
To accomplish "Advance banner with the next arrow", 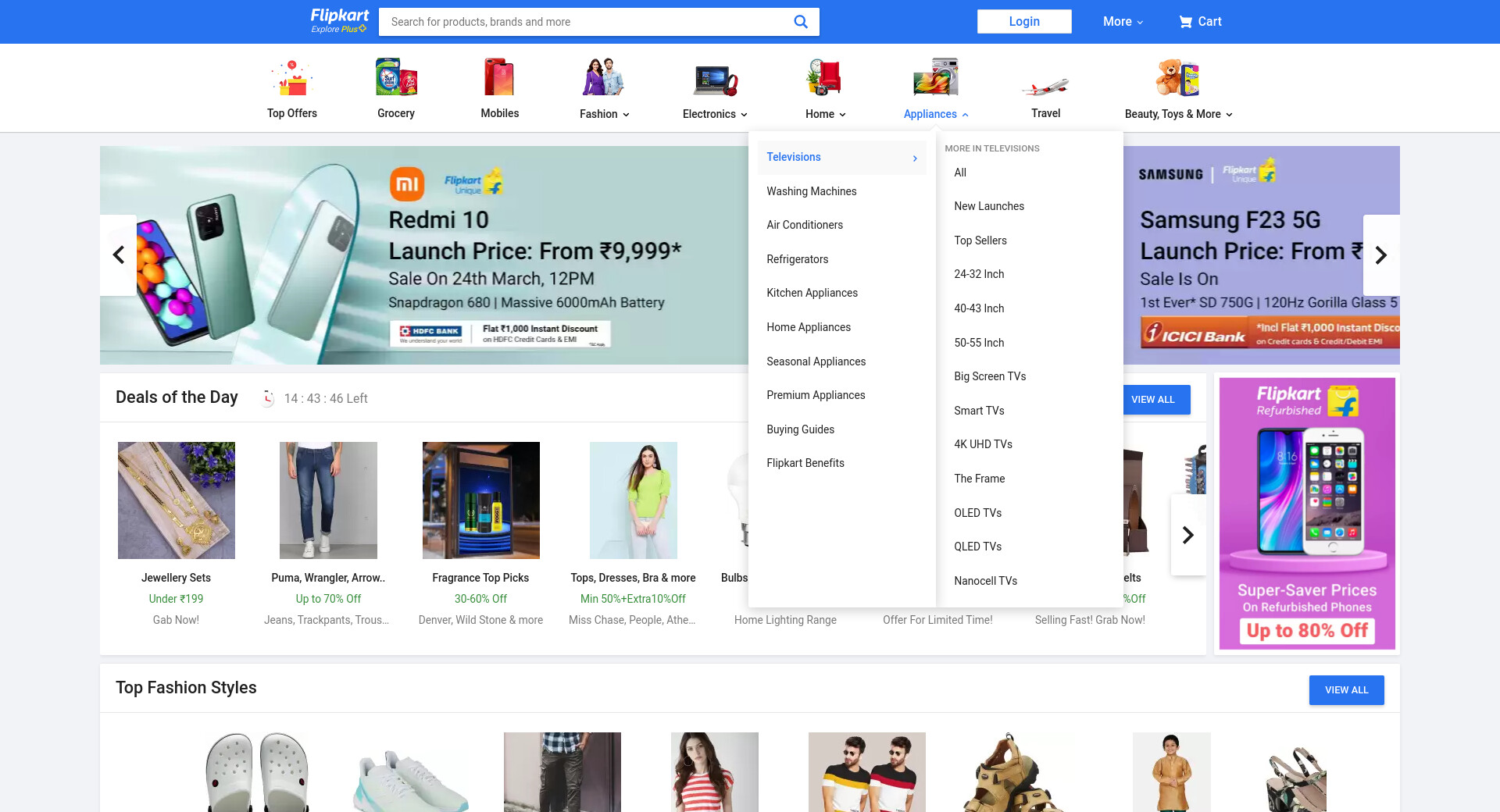I will (x=1380, y=255).
